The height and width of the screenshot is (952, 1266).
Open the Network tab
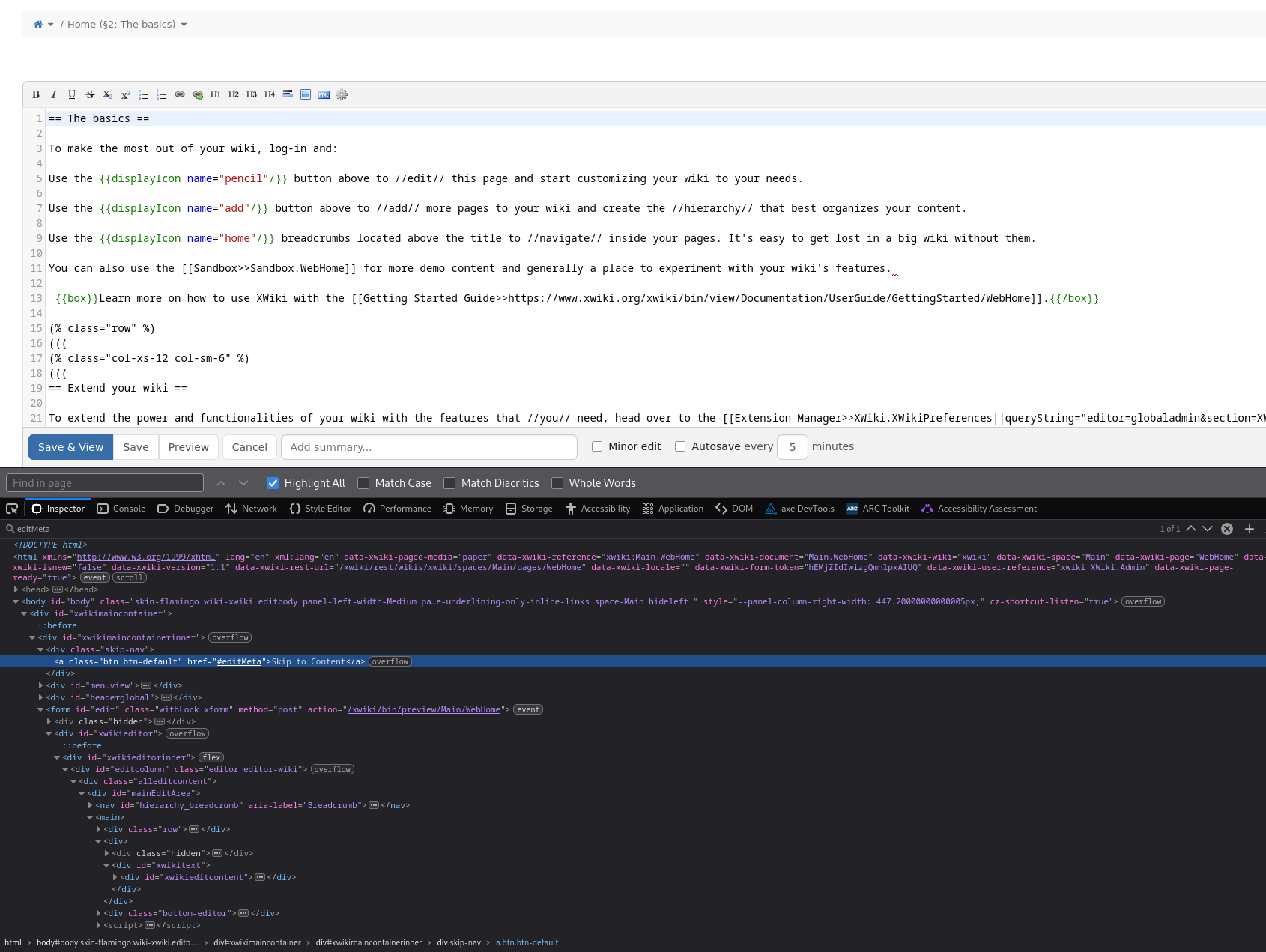click(252, 509)
